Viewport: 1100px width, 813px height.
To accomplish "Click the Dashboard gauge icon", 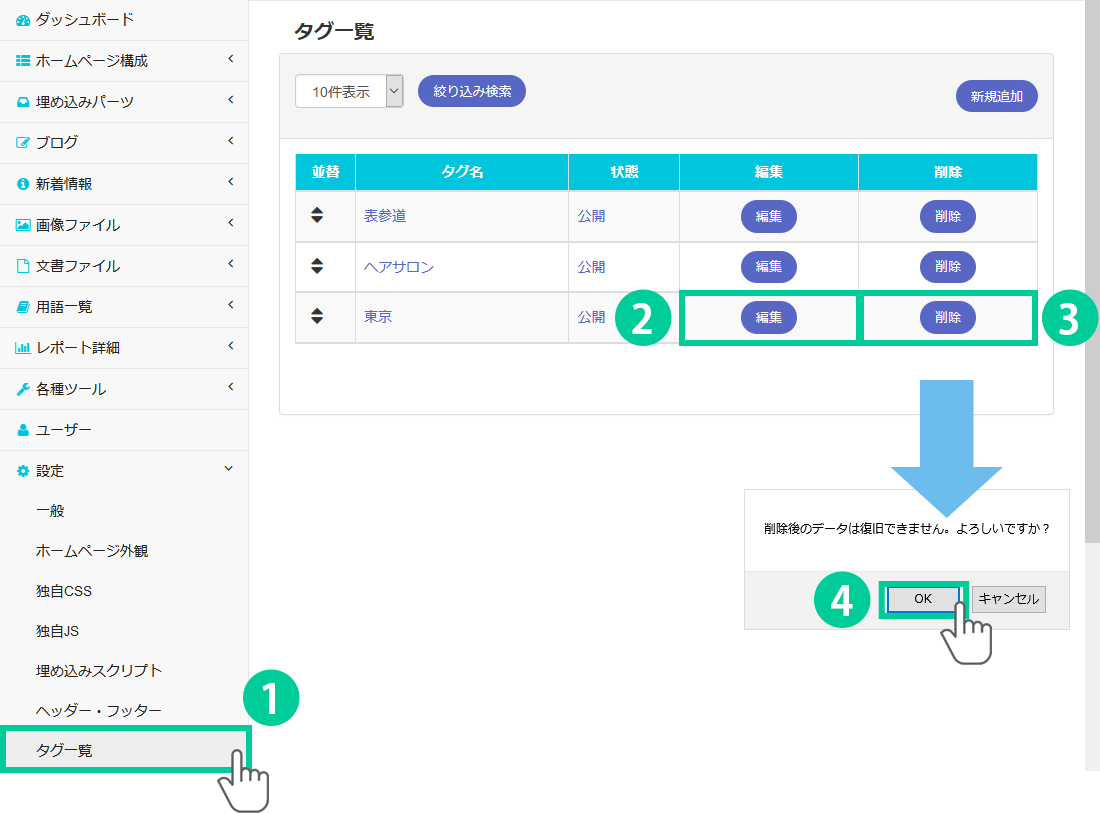I will 23,20.
